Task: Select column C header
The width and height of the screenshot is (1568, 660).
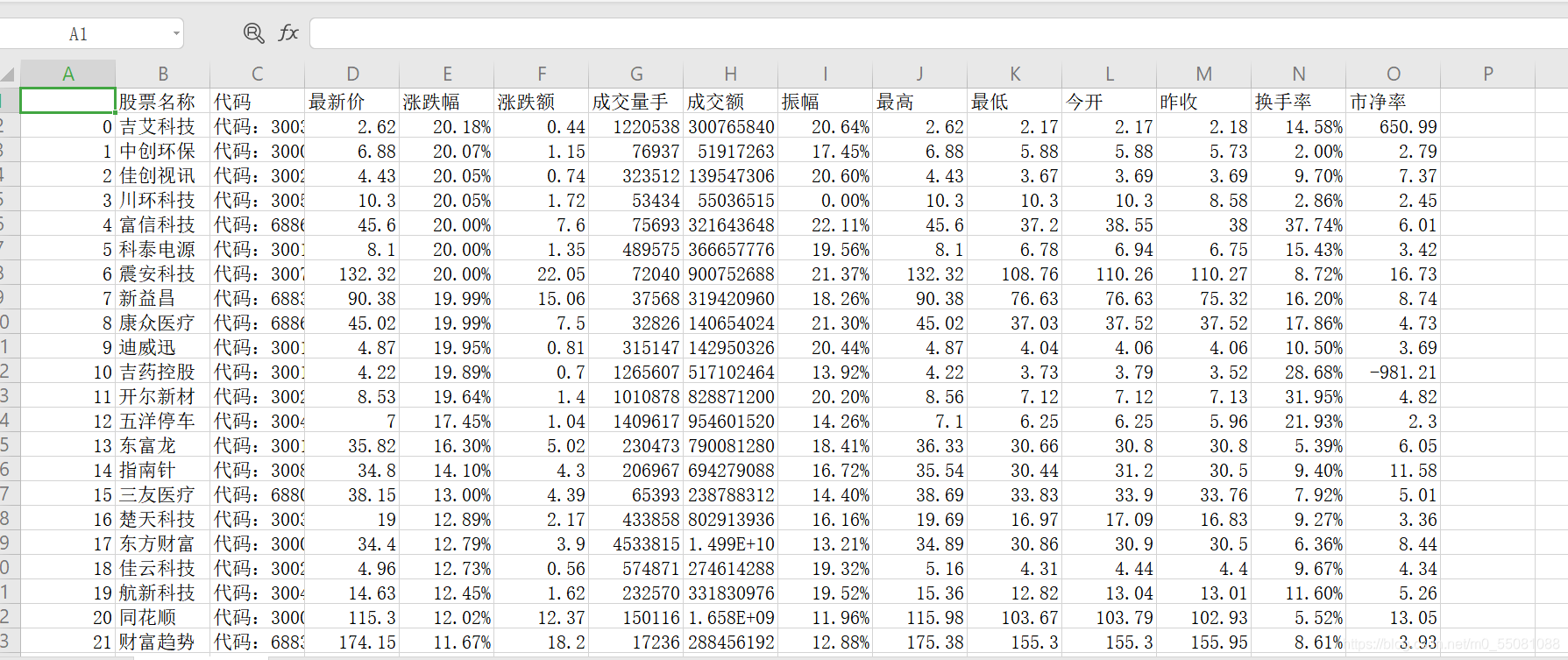Action: tap(258, 75)
